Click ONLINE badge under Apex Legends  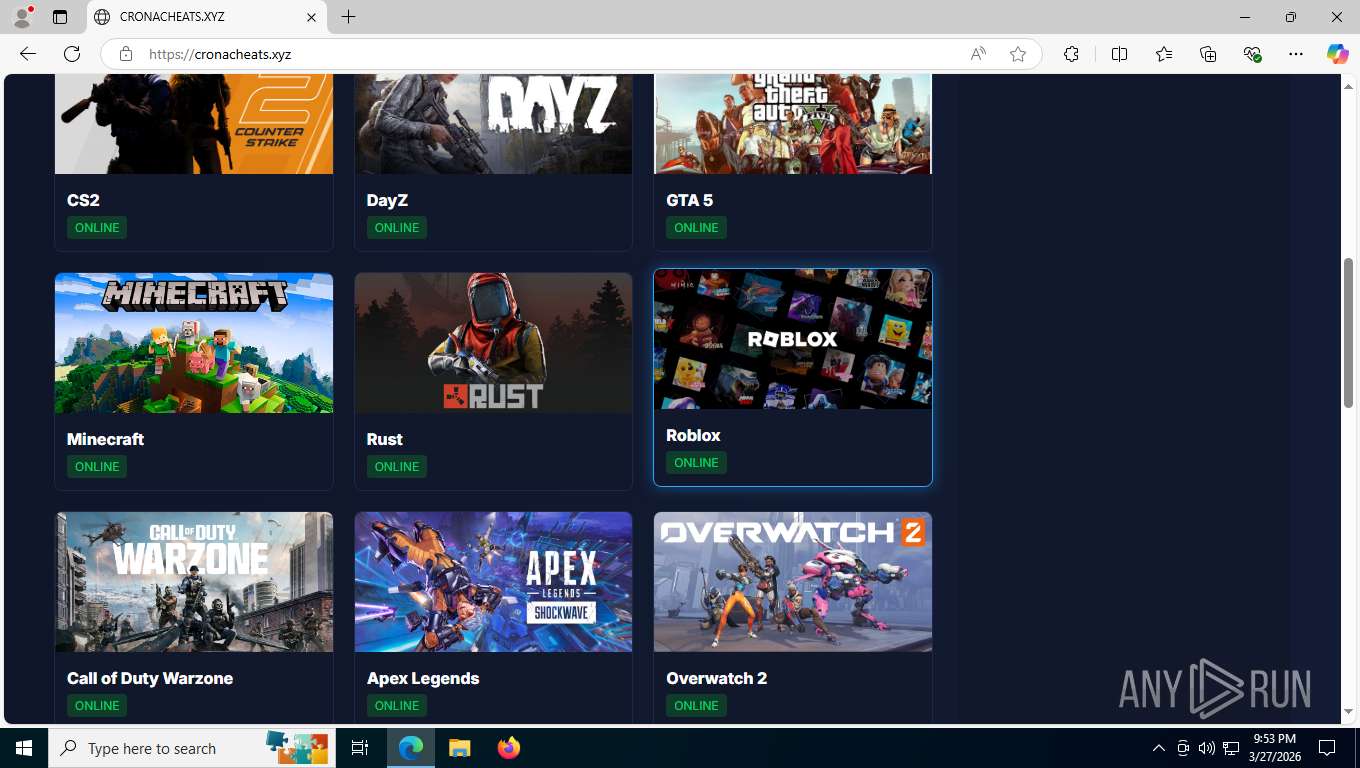click(397, 706)
